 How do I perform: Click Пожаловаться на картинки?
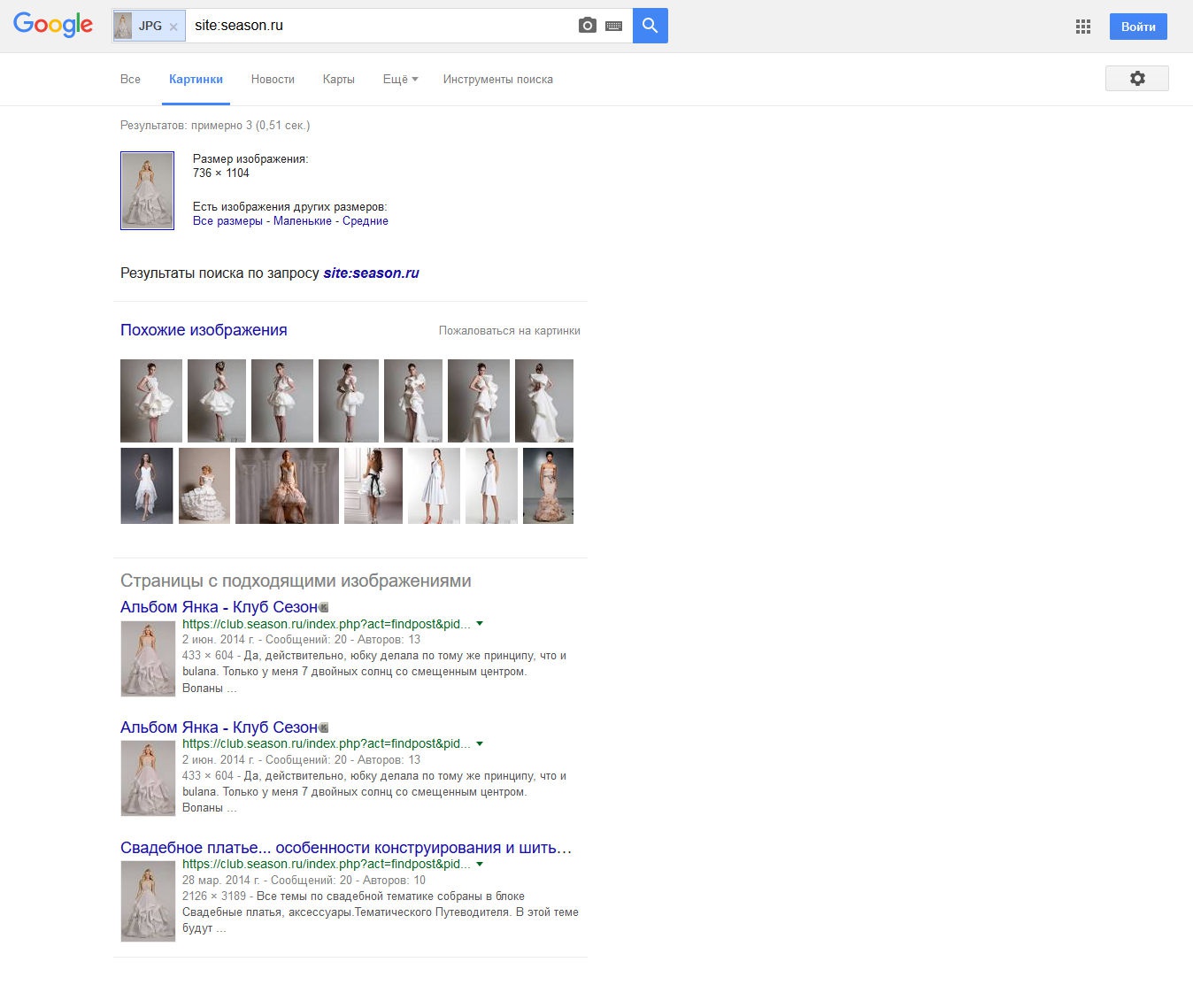(510, 331)
